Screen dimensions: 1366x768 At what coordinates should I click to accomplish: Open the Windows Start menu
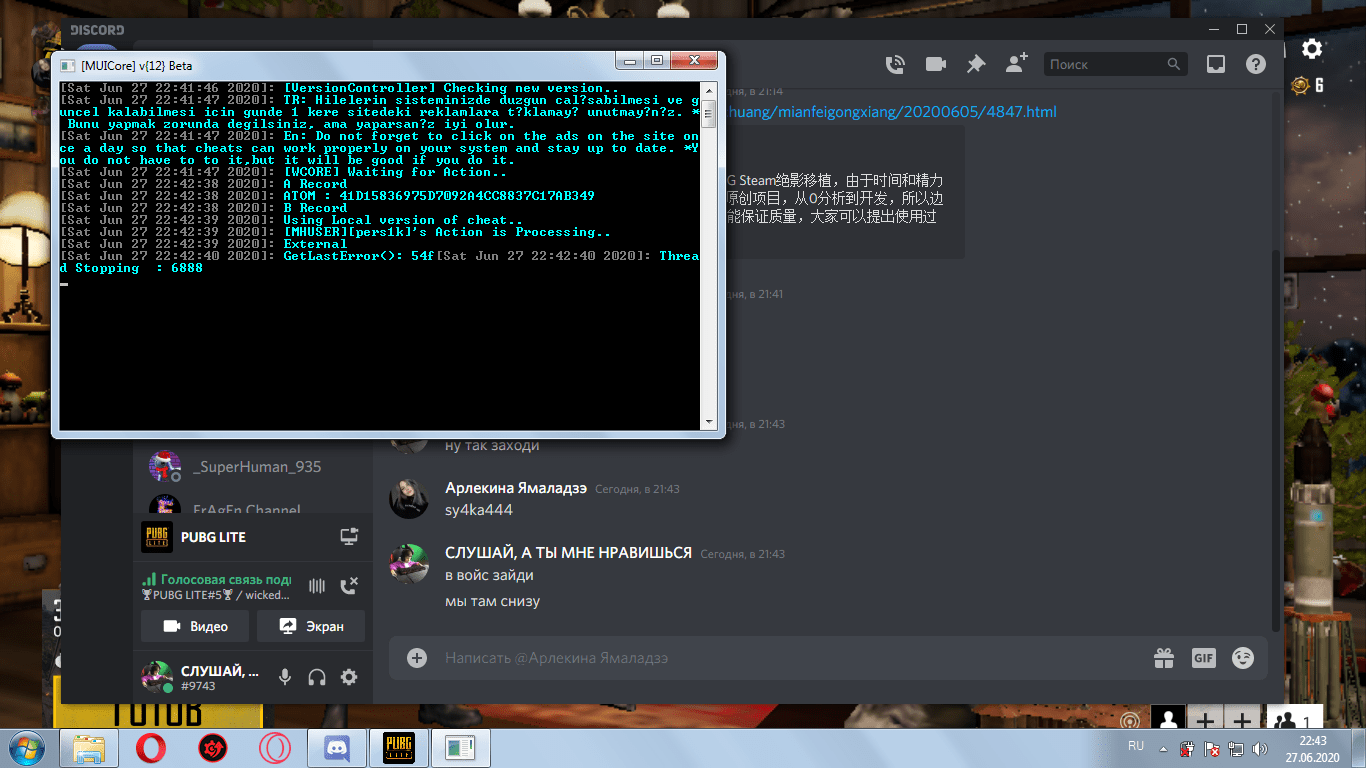point(26,747)
